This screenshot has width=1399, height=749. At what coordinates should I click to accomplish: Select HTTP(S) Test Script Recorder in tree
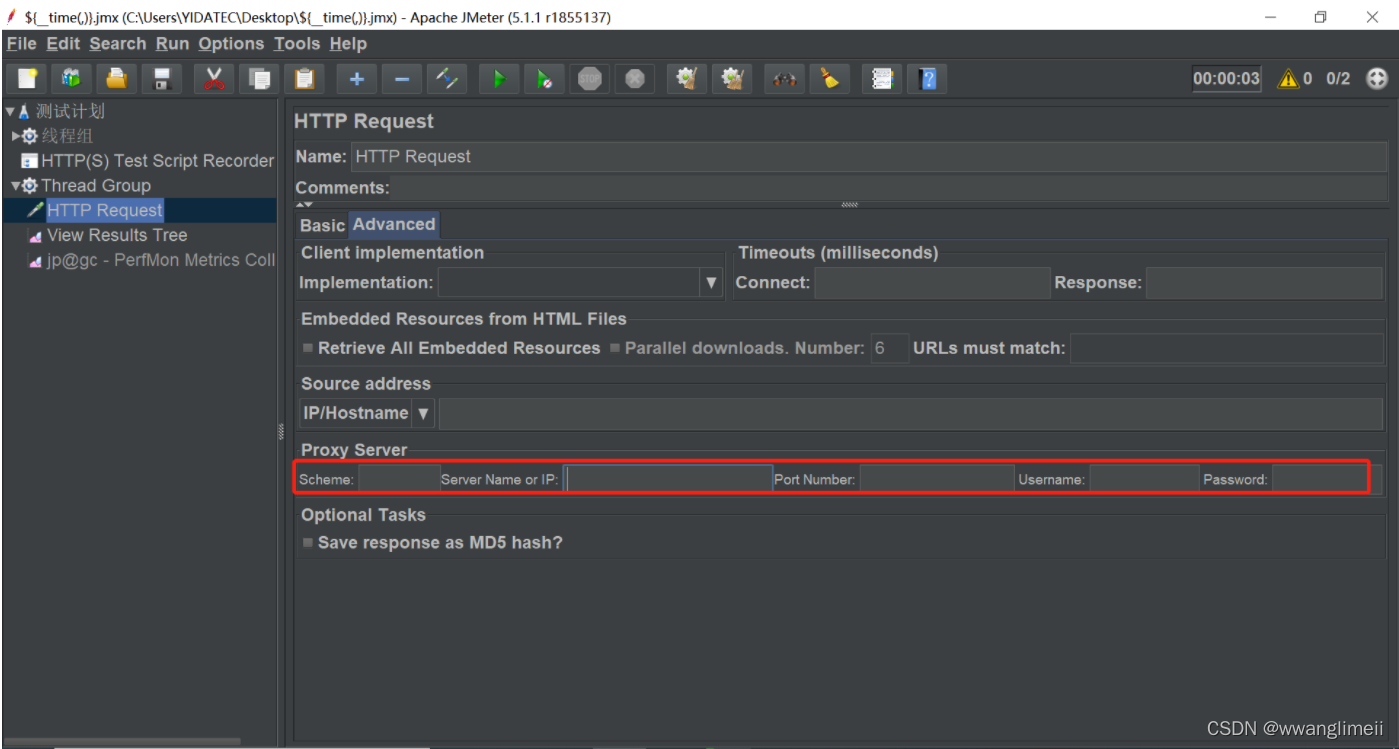[x=158, y=161]
